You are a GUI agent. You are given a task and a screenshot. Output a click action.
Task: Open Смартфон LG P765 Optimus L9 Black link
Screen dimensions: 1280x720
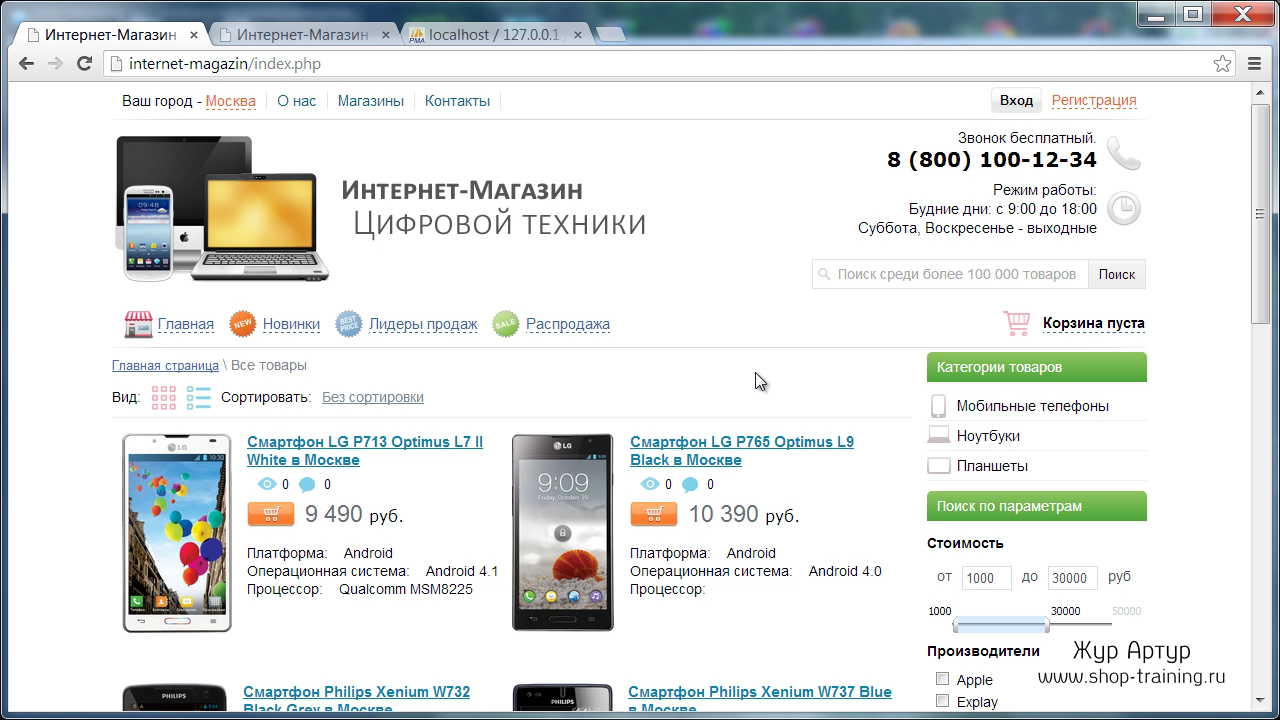[x=742, y=451]
